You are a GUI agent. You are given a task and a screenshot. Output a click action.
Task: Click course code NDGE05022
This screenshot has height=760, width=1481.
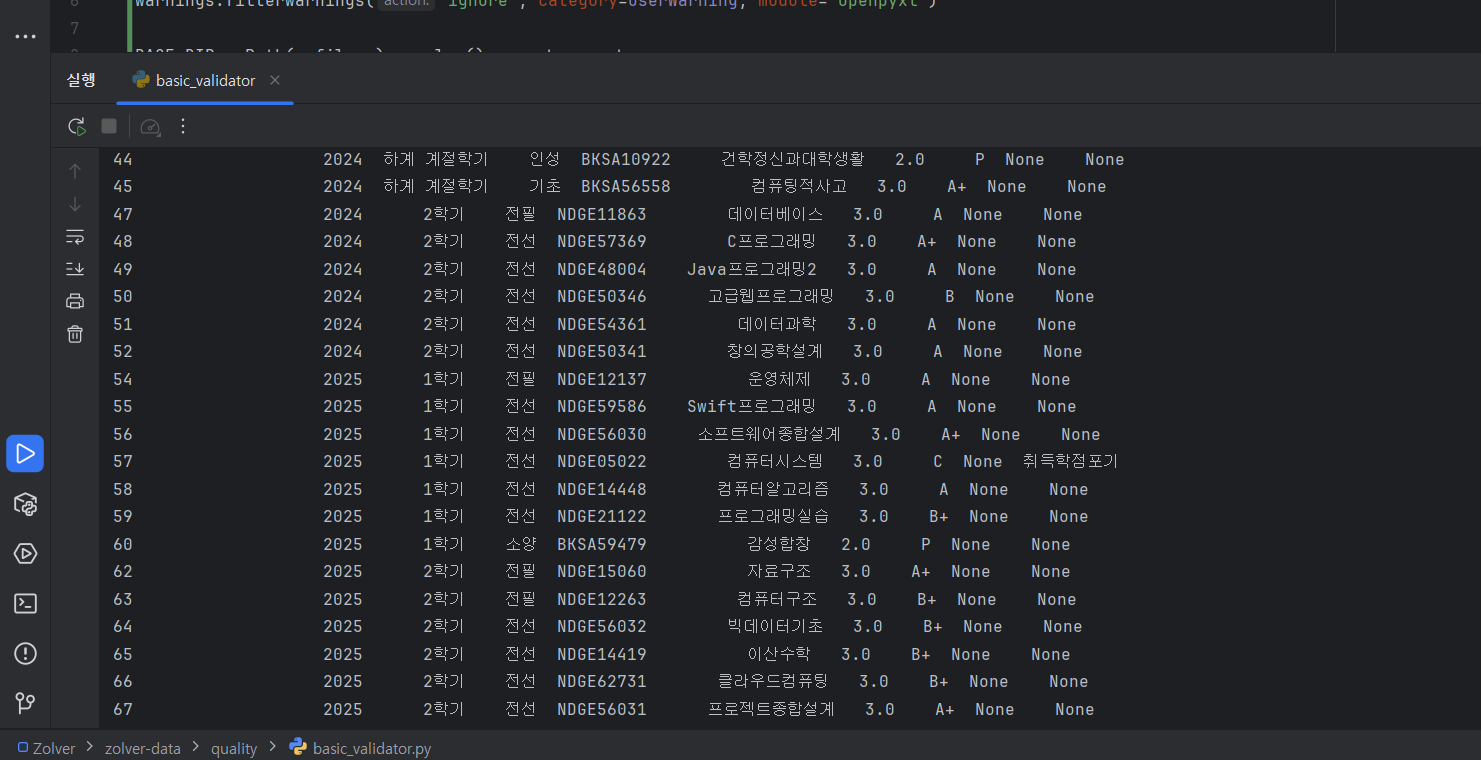pyautogui.click(x=602, y=462)
